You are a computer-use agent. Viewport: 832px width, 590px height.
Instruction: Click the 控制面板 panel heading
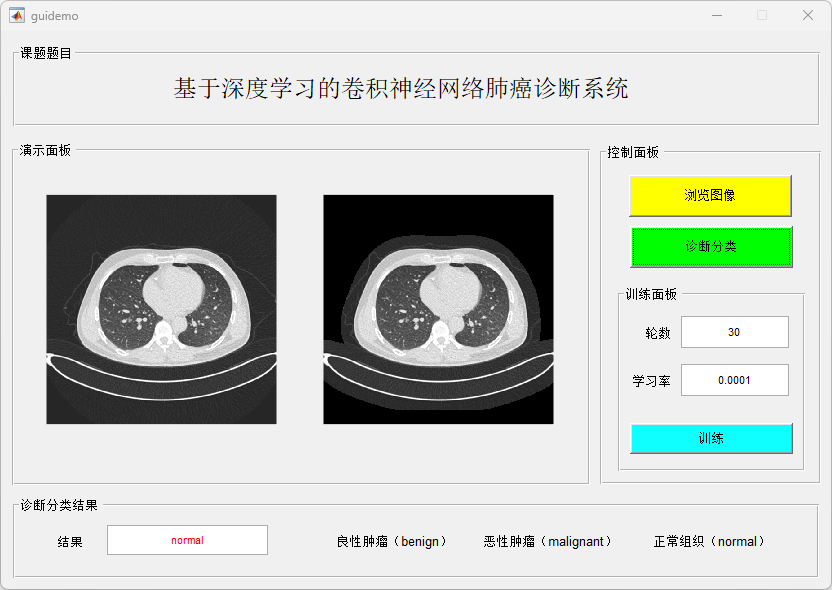[633, 152]
